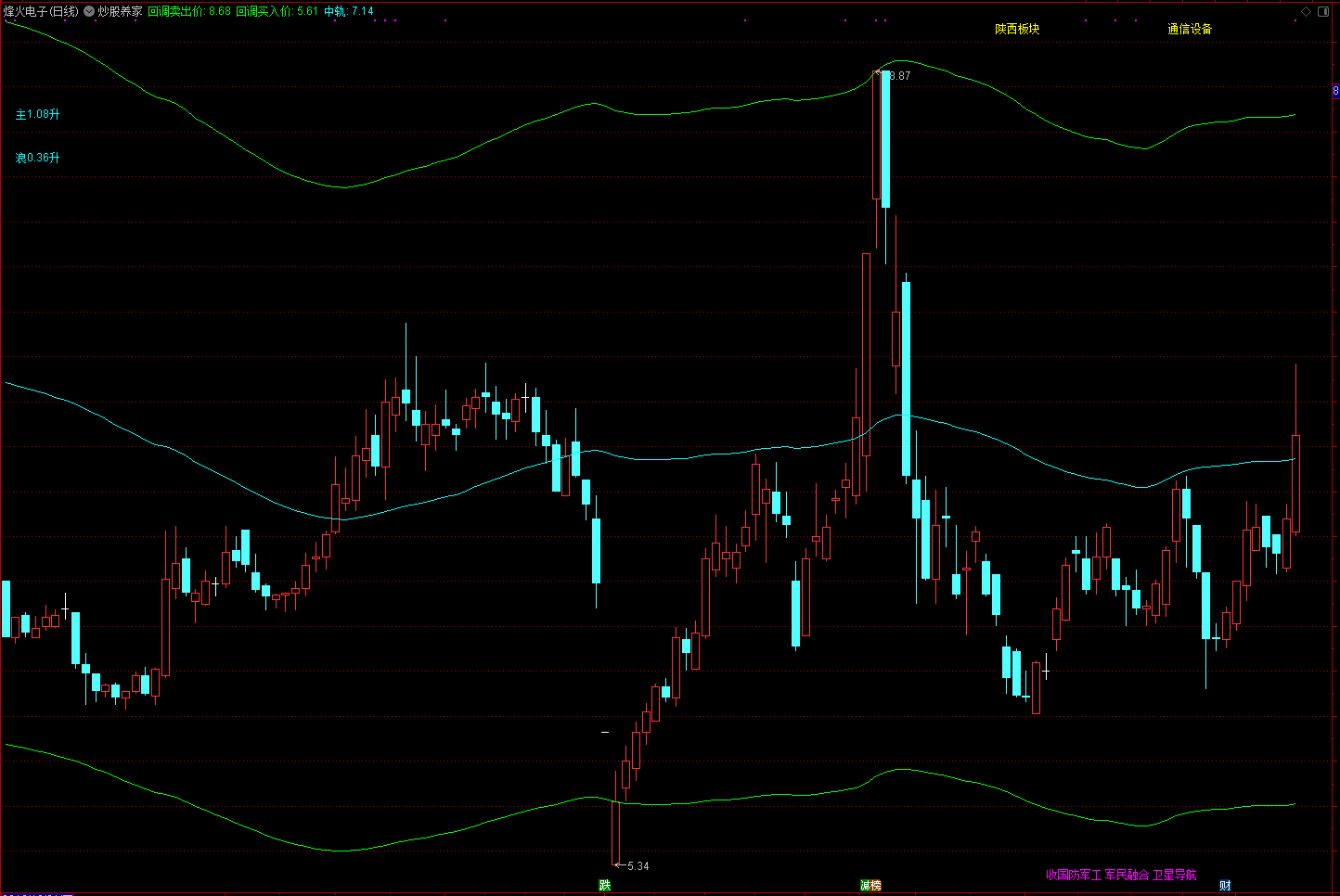The width and height of the screenshot is (1340, 896).
Task: Open the 陕西板块 sector link
Action: click(1017, 29)
